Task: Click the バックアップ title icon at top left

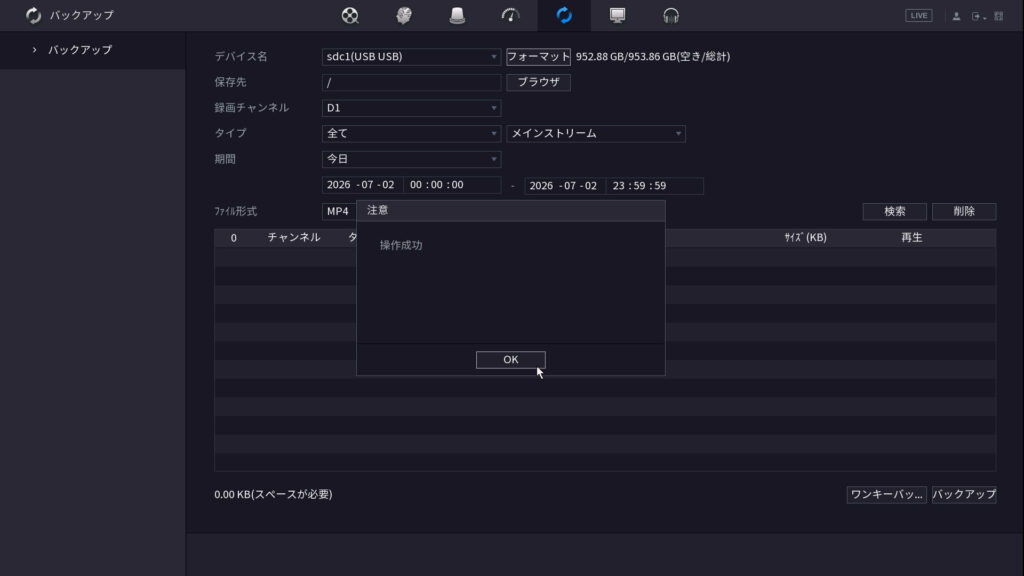Action: click(x=33, y=15)
